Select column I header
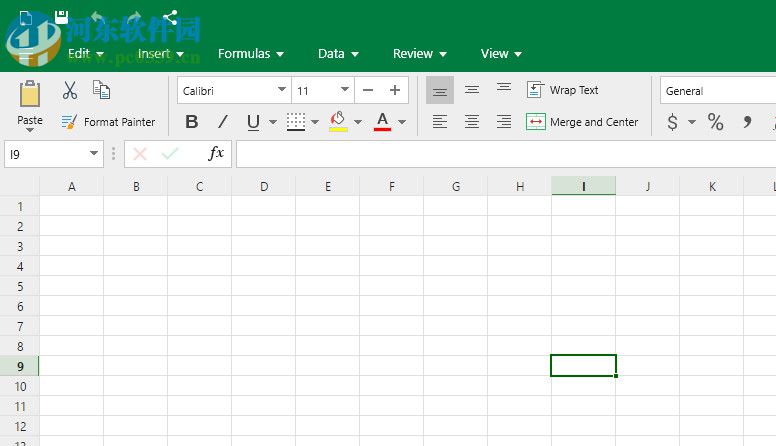This screenshot has width=776, height=446. pyautogui.click(x=584, y=186)
